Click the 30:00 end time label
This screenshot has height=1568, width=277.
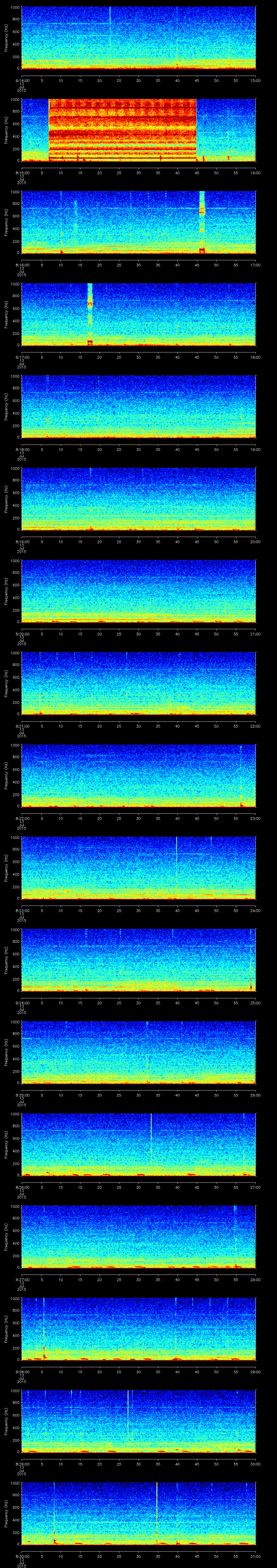pos(256,1464)
